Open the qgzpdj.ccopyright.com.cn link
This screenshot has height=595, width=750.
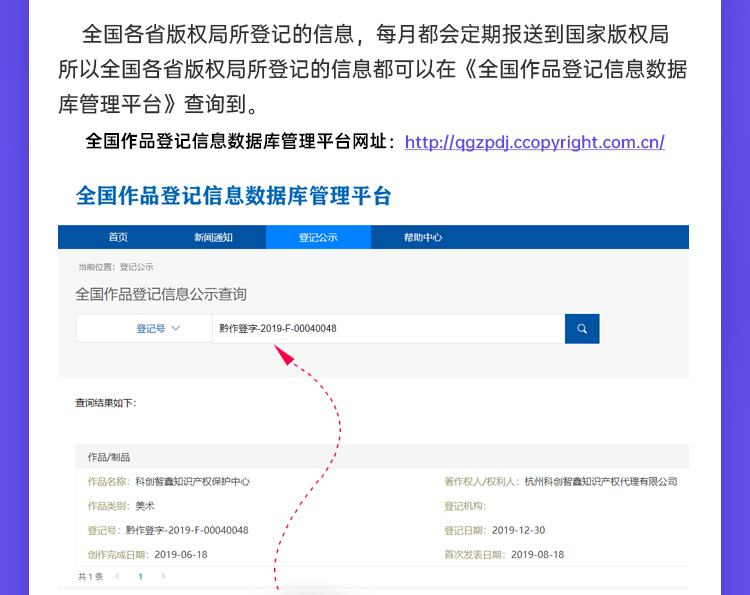(x=534, y=142)
